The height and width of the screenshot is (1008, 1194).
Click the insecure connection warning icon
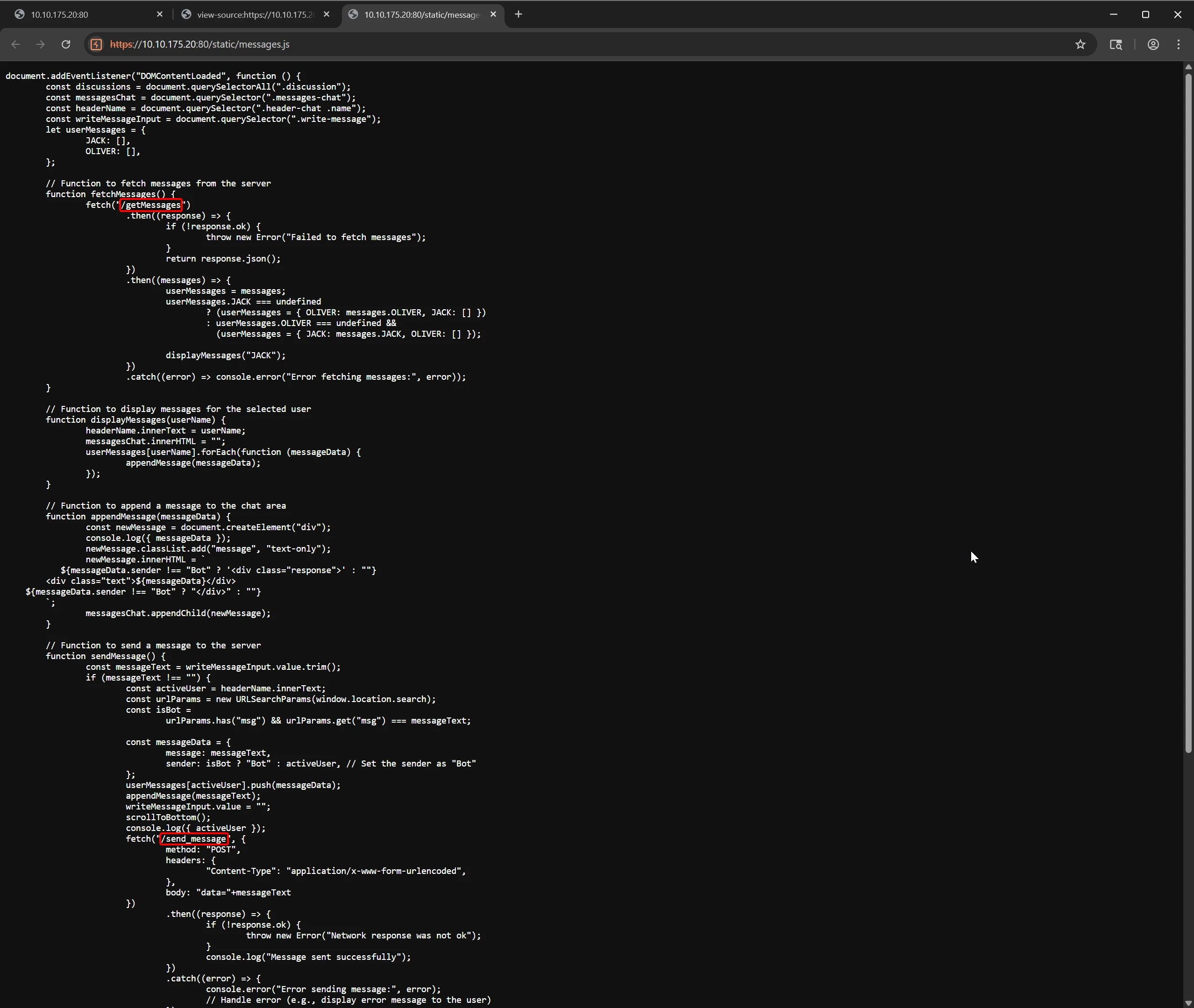pyautogui.click(x=97, y=44)
